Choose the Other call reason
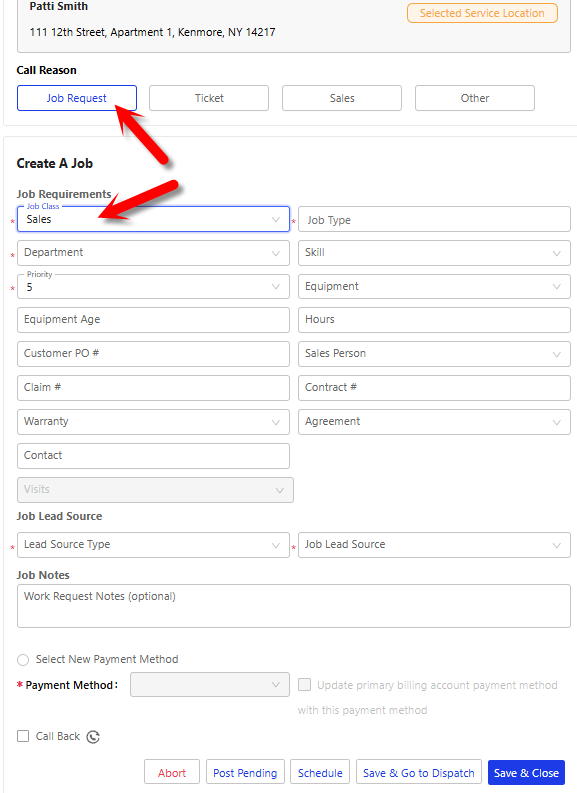Viewport: 577px width, 793px height. tap(475, 98)
